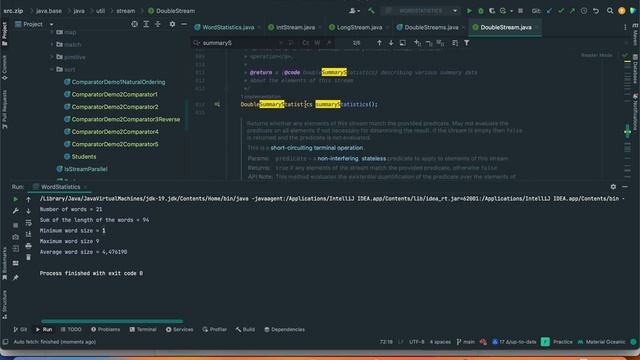
Task: Follow the short-circuiting terminal operation link
Action: click(317, 148)
